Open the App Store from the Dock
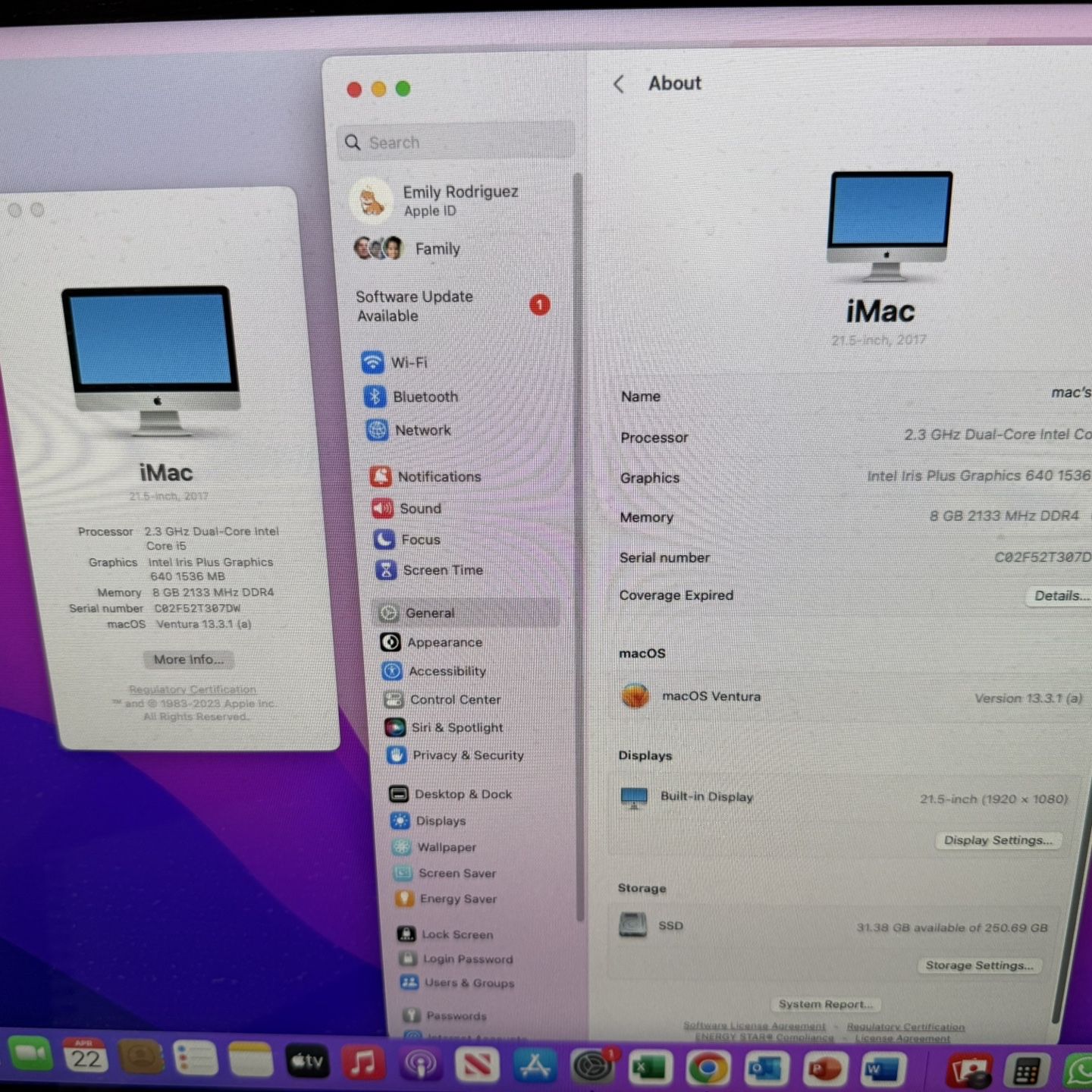The height and width of the screenshot is (1092, 1092). point(535,1065)
